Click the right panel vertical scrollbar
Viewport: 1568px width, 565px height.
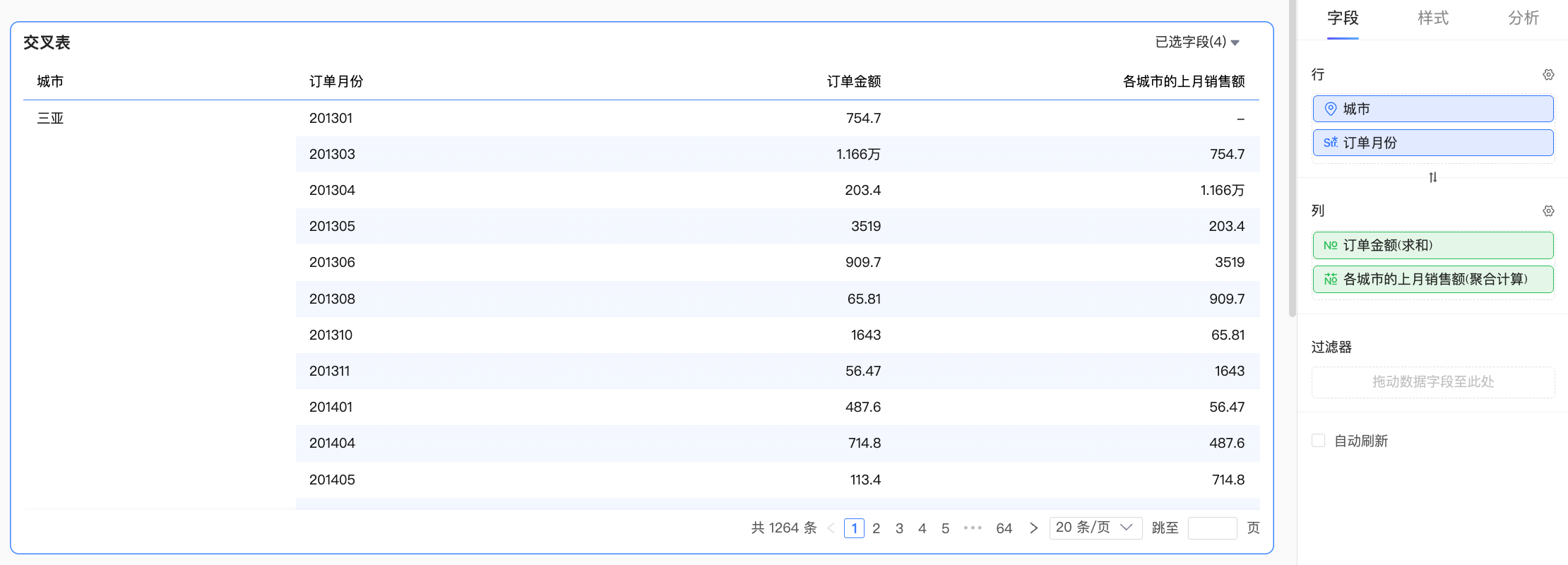pos(1293,159)
